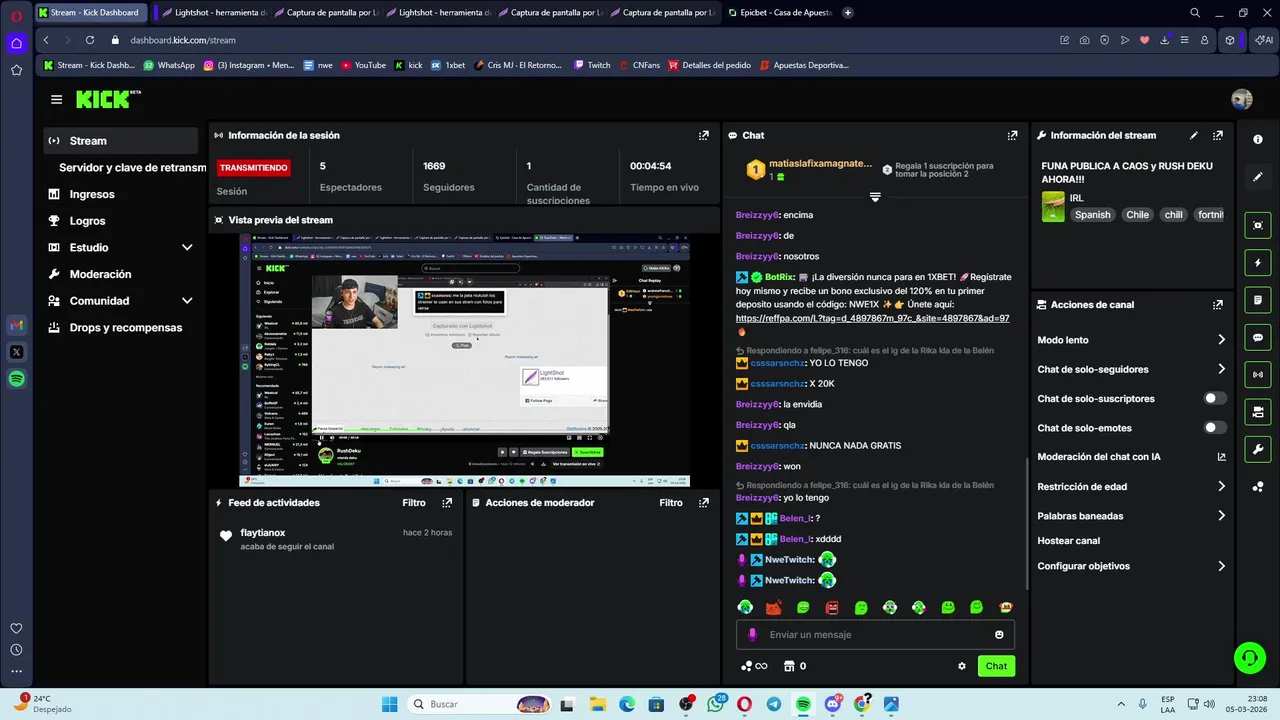Edit stream info with pencil icon in panel header
1280x720 pixels.
pyautogui.click(x=1193, y=135)
